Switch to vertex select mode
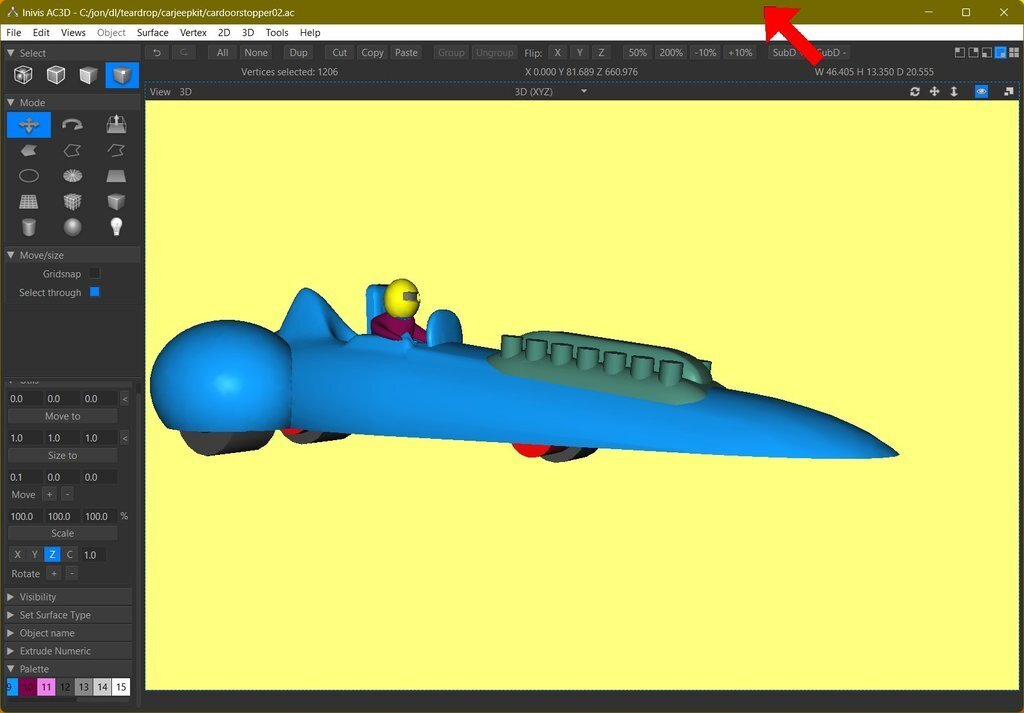Screen dimensions: 1024x713 (x=122, y=75)
